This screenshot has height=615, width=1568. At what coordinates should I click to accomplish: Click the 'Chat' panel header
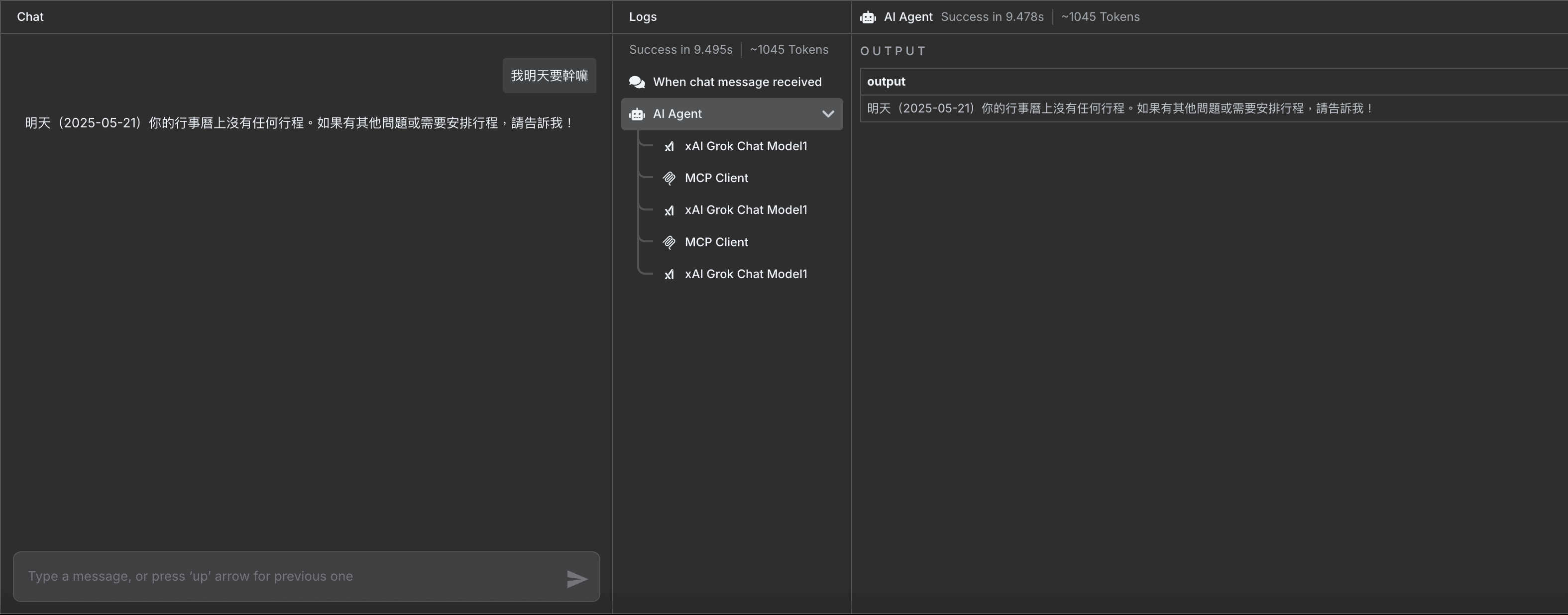(x=30, y=17)
